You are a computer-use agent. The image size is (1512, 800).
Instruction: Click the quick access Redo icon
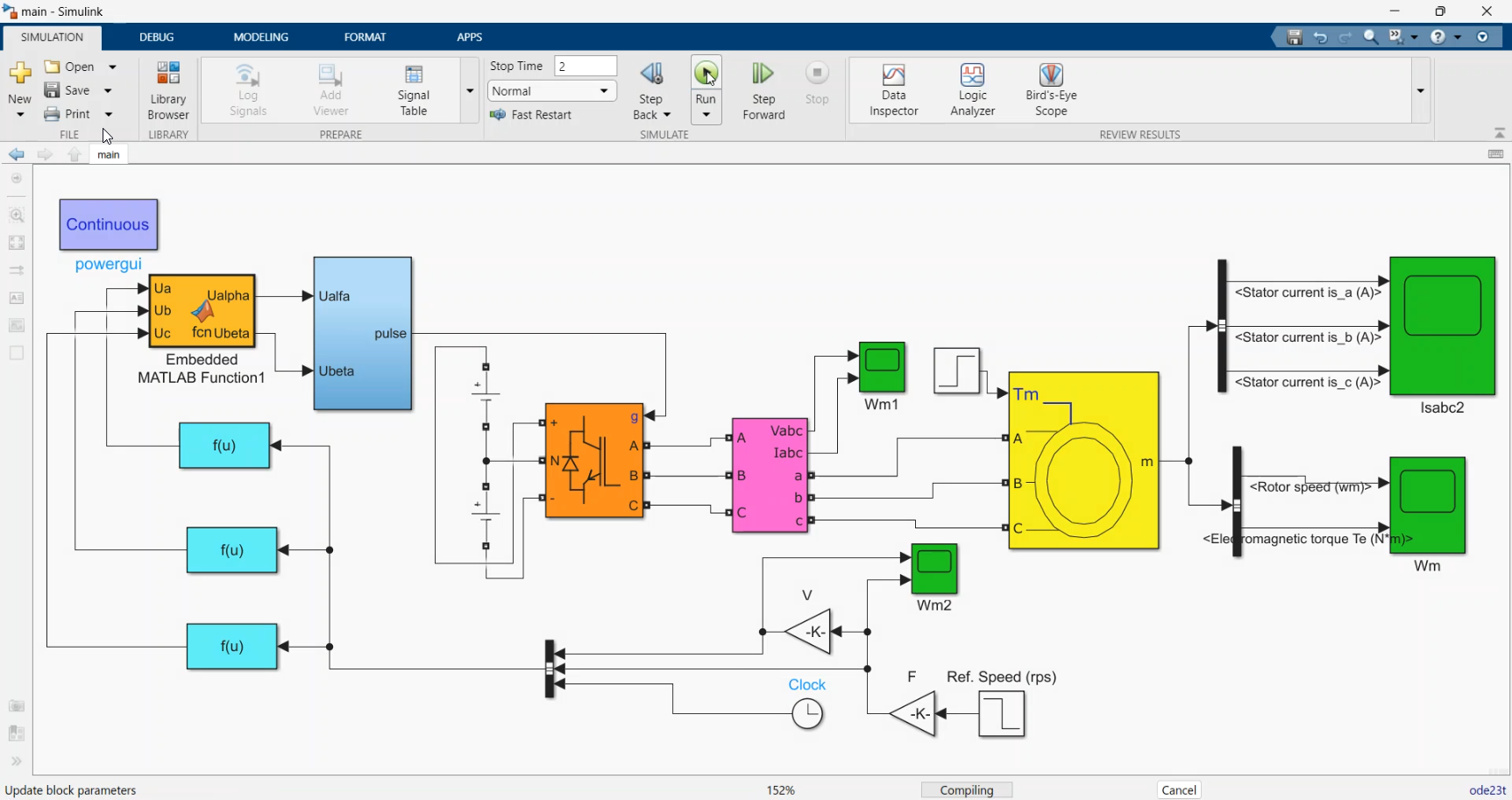point(1345,37)
